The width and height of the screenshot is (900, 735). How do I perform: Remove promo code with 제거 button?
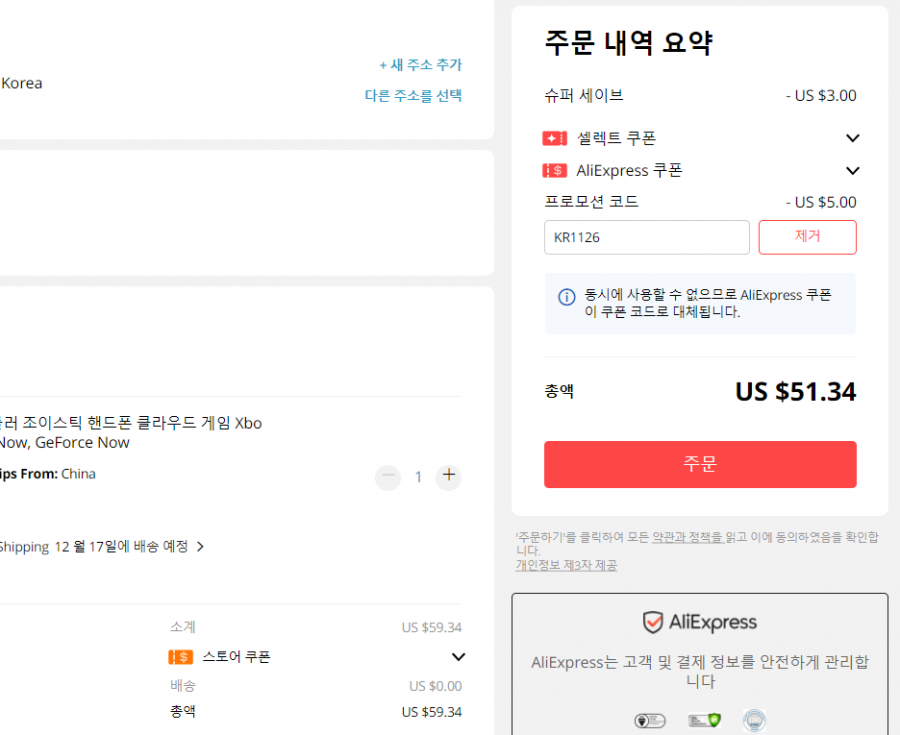pyautogui.click(x=807, y=237)
